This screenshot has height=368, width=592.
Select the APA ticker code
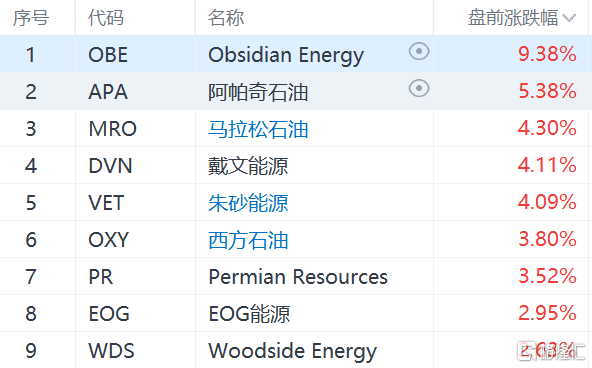108,92
